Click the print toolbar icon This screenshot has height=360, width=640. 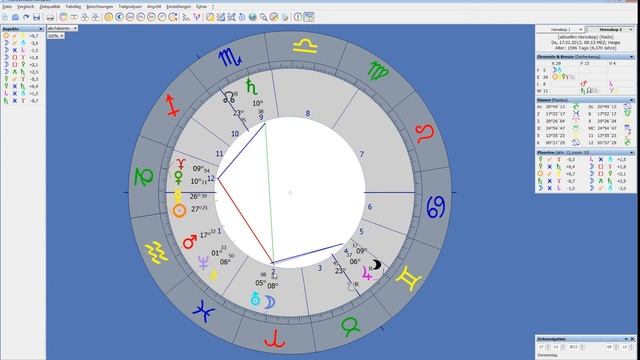pyautogui.click(x=50, y=17)
